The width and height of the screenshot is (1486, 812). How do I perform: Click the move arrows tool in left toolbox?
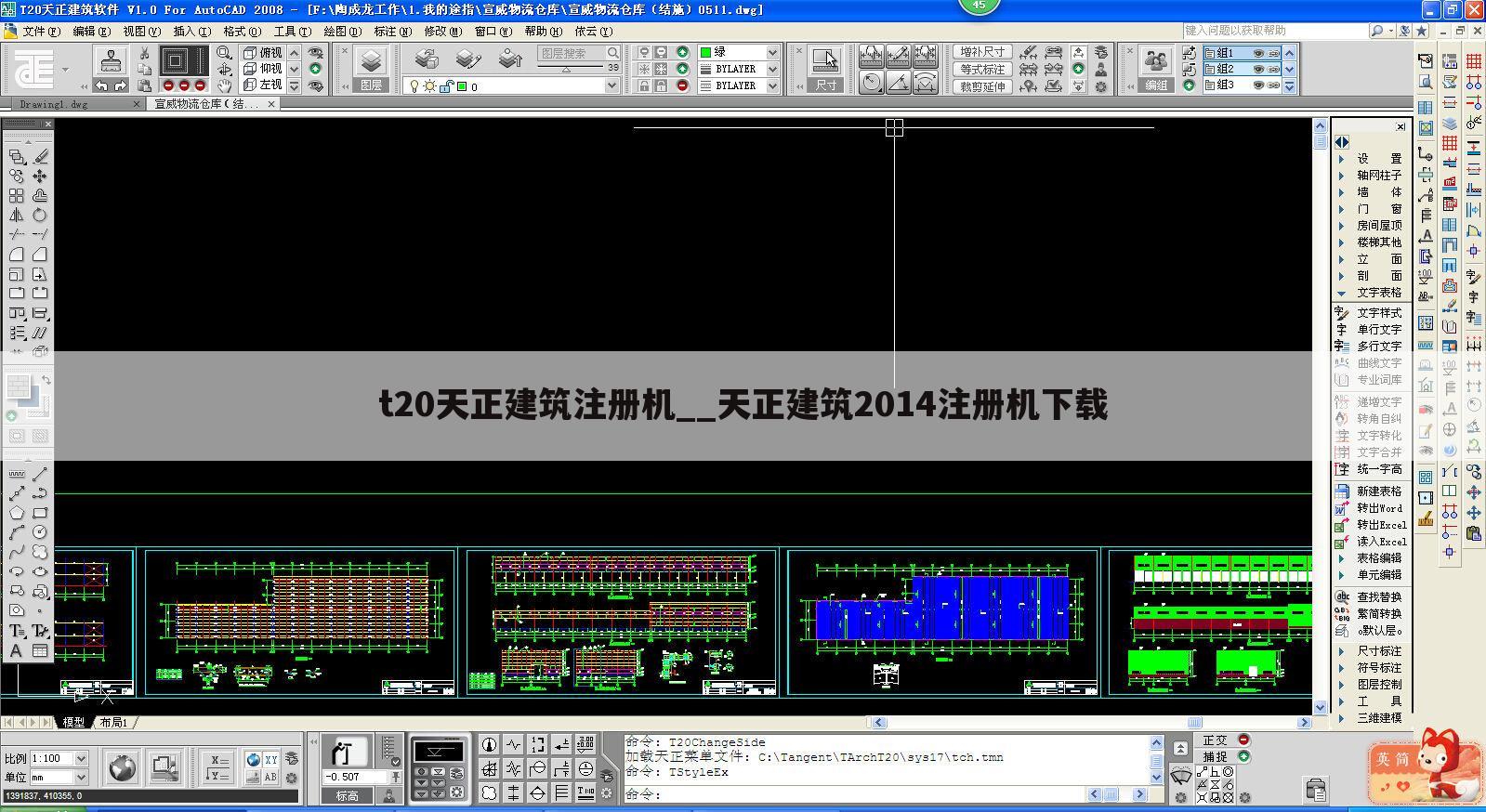[40, 176]
